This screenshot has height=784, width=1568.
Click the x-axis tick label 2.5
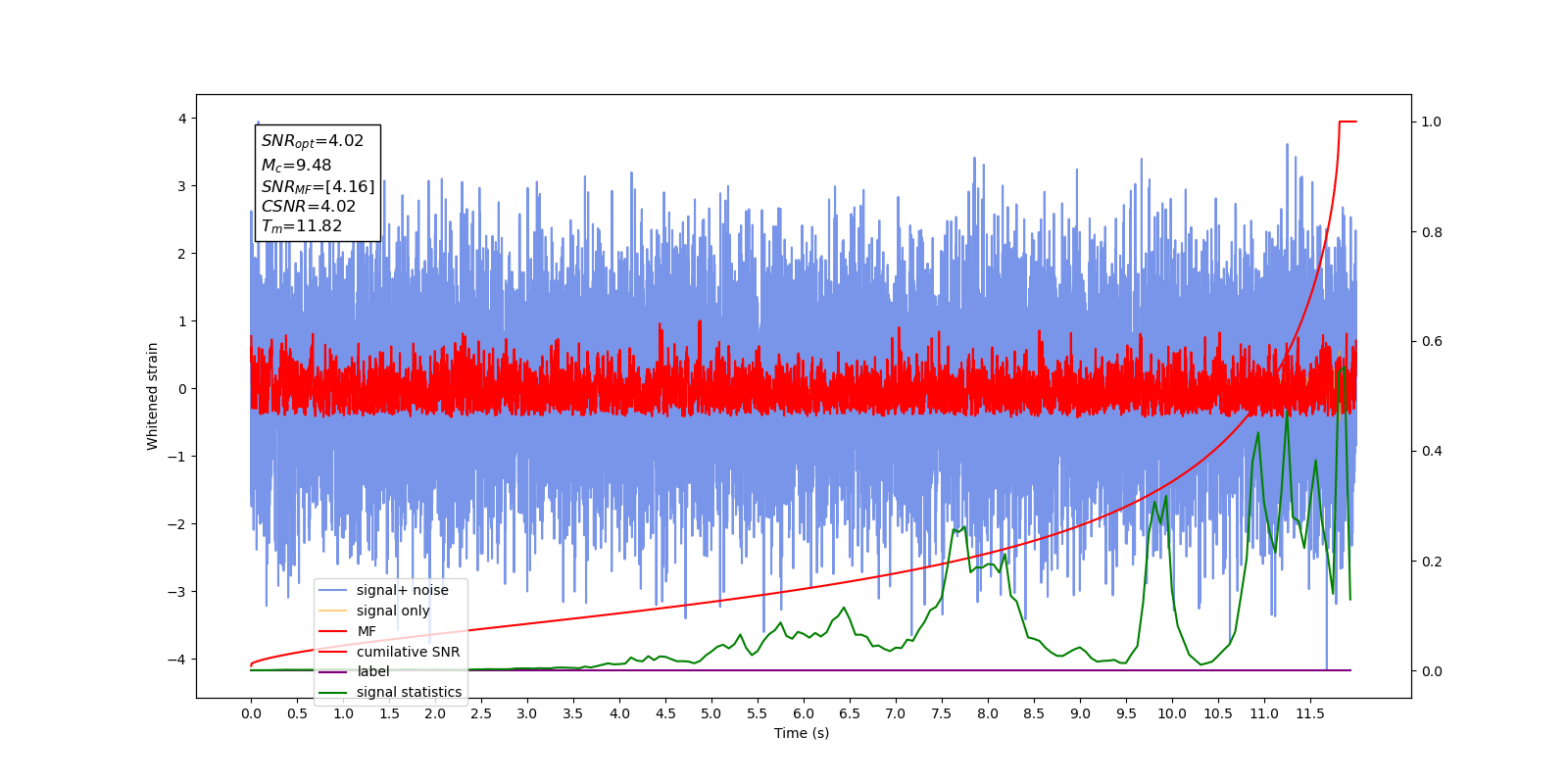(481, 713)
